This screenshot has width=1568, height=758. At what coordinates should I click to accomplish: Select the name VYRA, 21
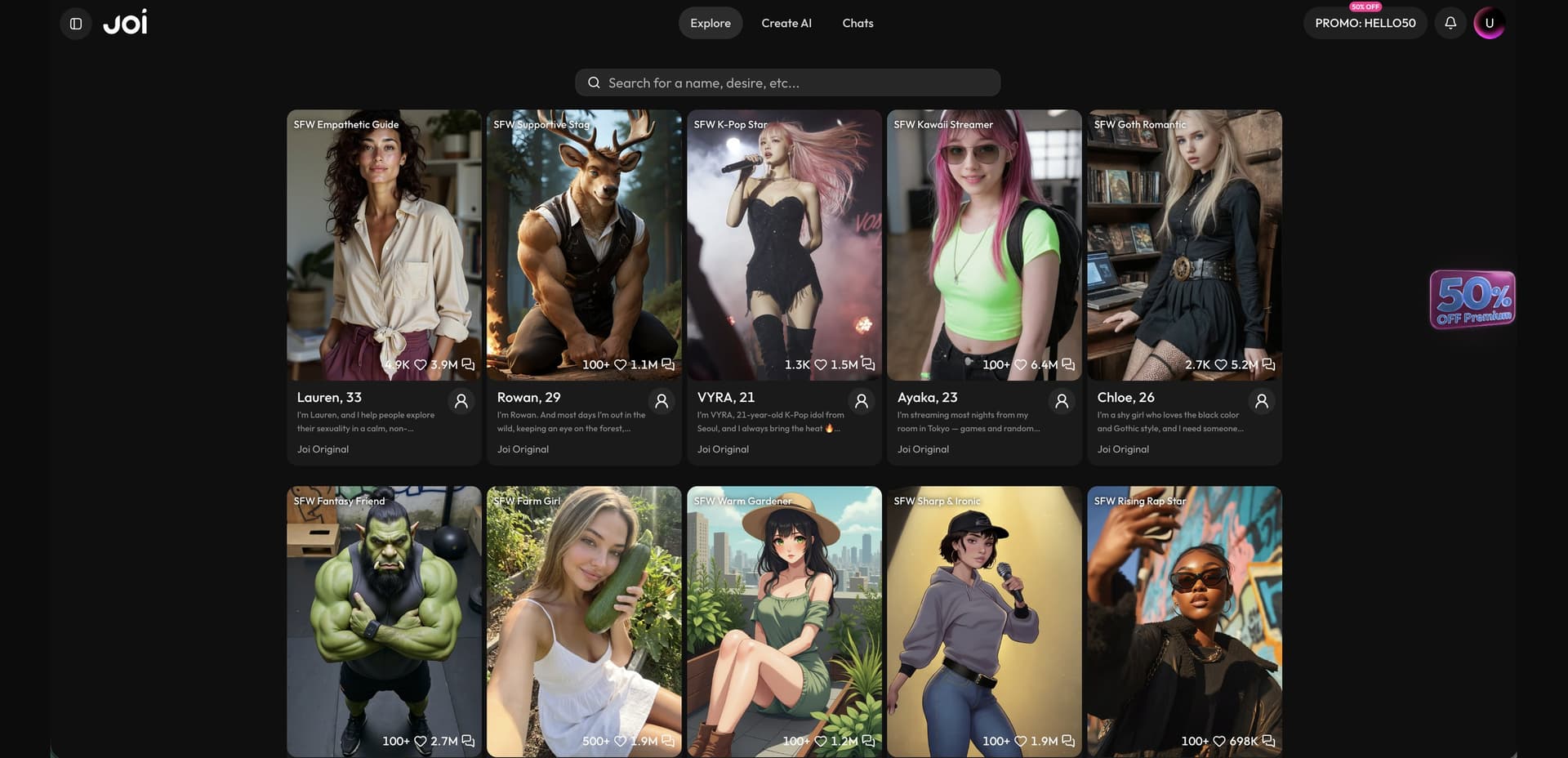pyautogui.click(x=726, y=398)
